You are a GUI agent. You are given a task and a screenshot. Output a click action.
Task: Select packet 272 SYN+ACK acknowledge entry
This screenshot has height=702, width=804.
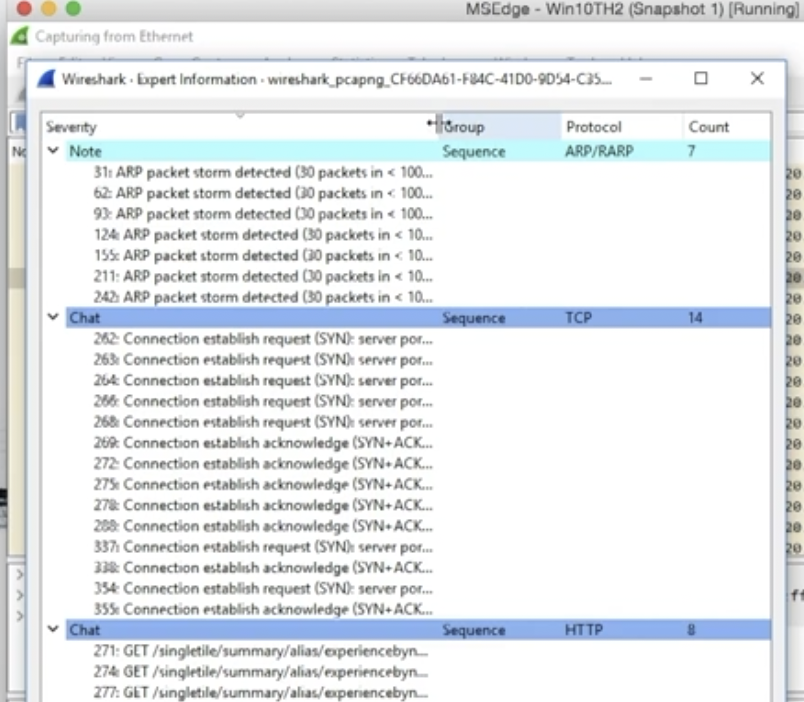pyautogui.click(x=263, y=464)
